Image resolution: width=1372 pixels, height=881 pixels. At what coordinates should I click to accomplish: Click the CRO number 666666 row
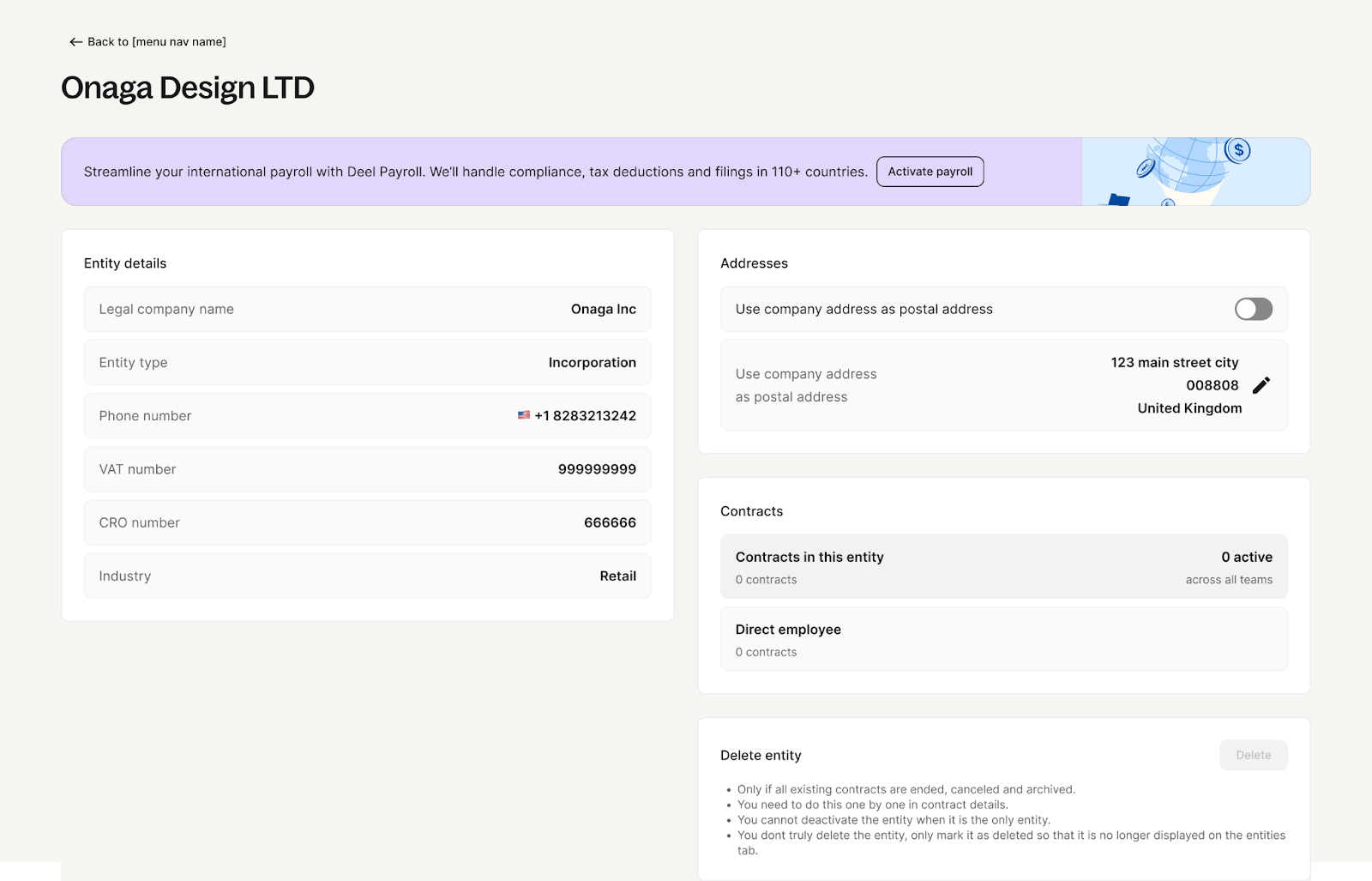point(367,522)
